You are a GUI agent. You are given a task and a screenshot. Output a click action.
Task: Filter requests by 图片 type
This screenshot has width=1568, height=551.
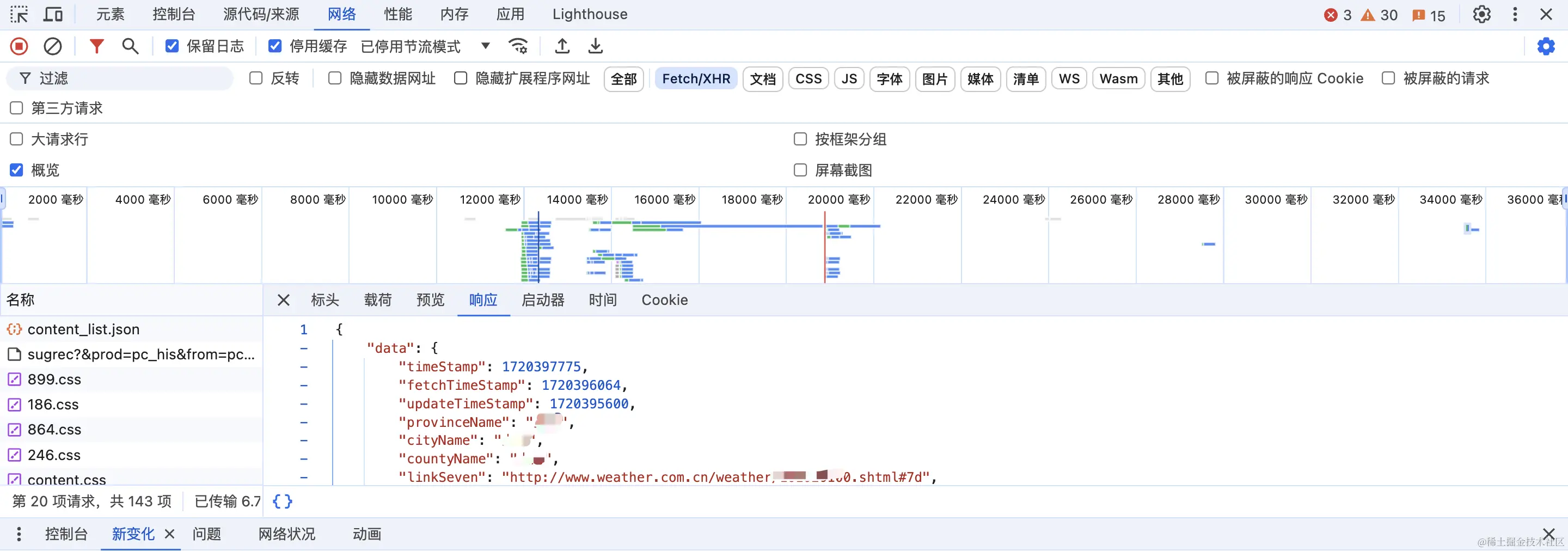934,79
